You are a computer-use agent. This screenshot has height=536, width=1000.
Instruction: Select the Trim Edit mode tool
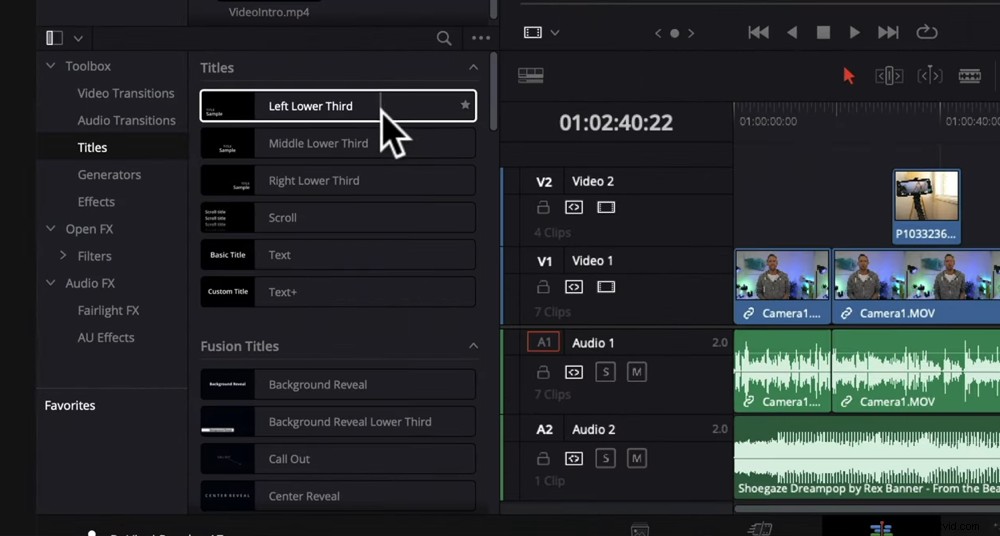click(889, 76)
